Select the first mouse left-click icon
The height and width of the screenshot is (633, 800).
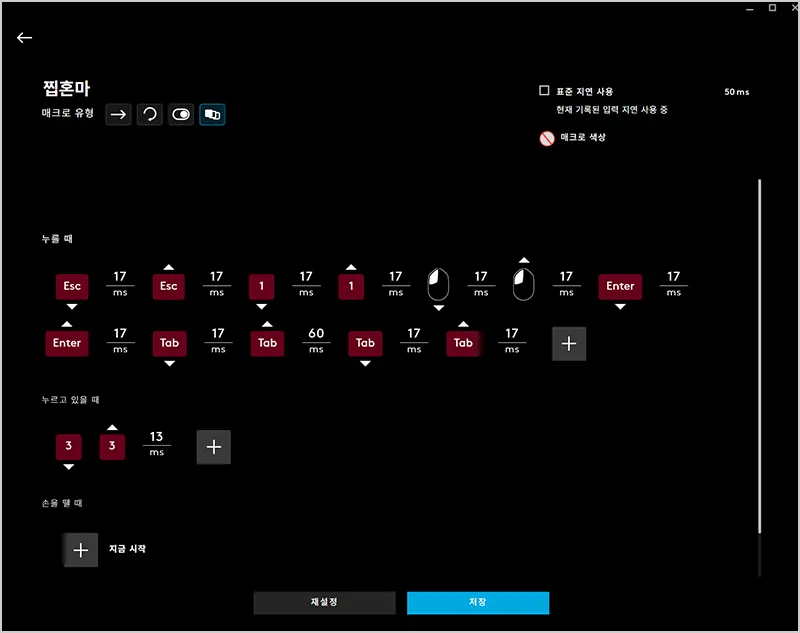tap(438, 285)
